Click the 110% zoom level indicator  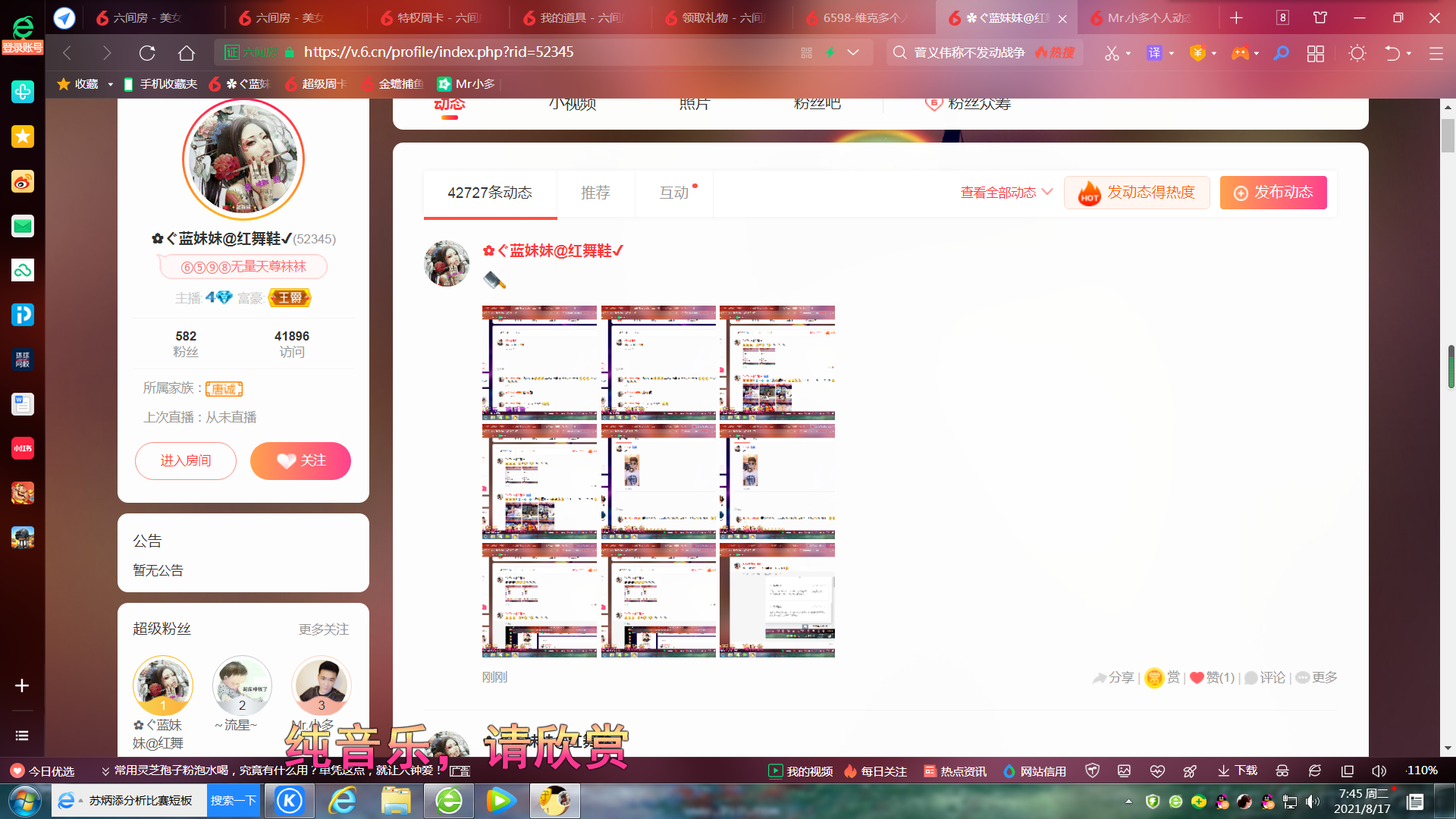point(1422,770)
